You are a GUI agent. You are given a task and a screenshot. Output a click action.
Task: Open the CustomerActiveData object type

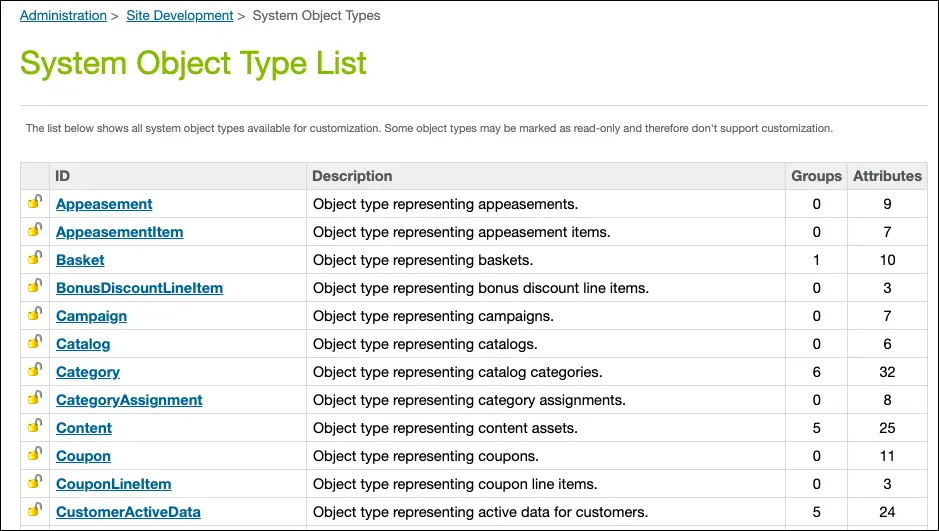(128, 512)
